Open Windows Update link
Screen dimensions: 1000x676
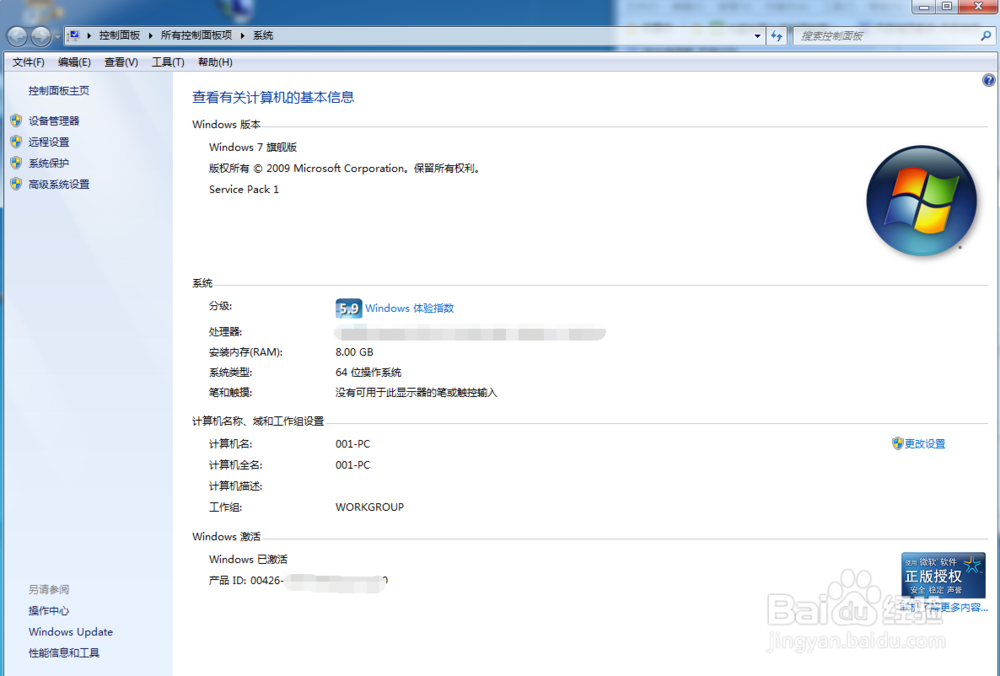click(71, 631)
